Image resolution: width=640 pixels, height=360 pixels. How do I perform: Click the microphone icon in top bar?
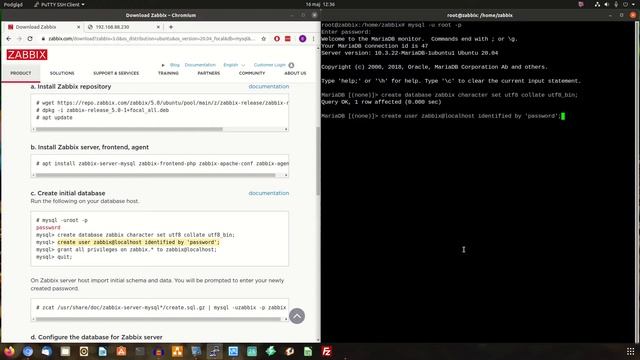pos(616,4)
